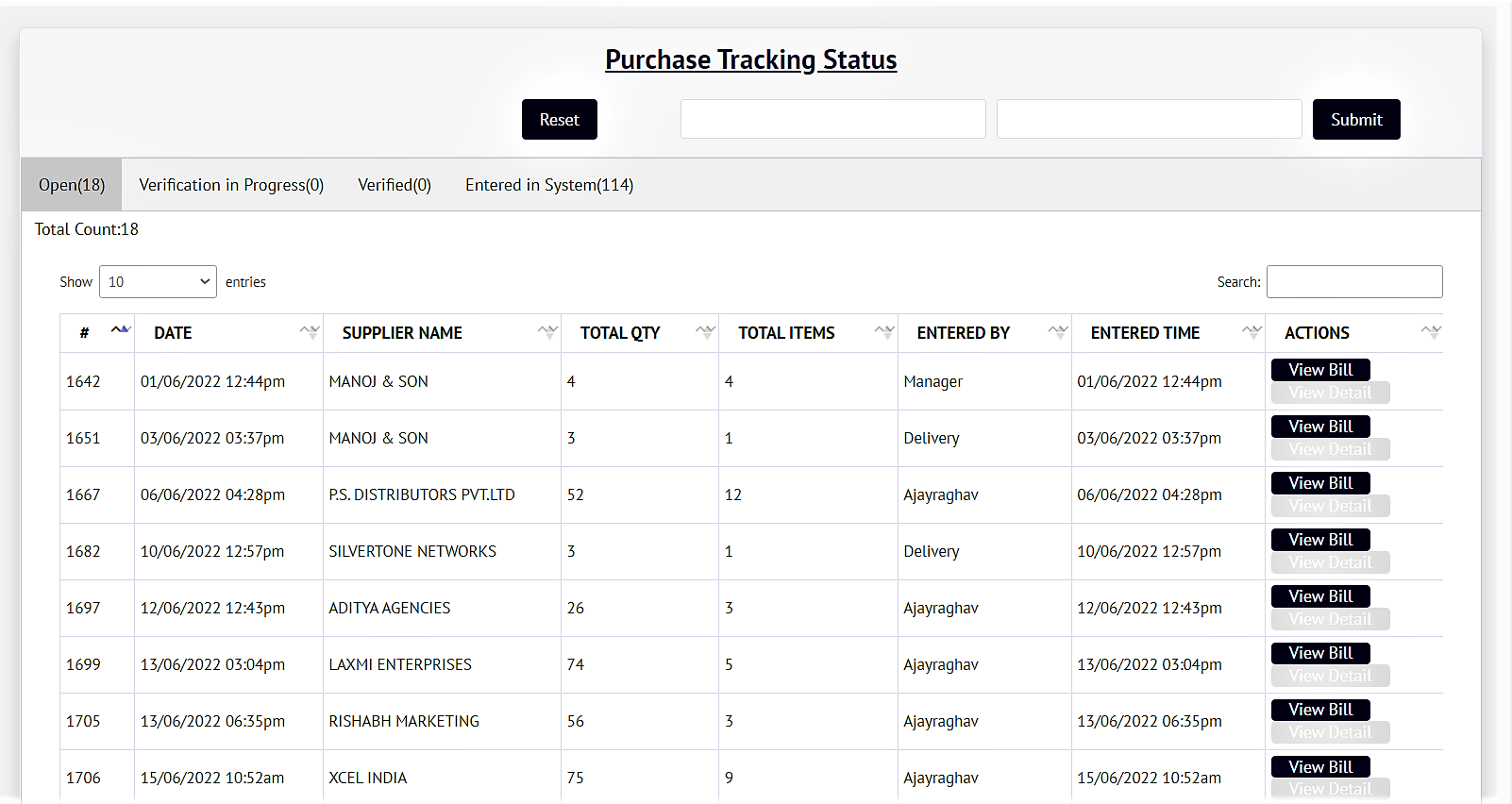
Task: Select the Entered in System(114) tab
Action: 548,185
